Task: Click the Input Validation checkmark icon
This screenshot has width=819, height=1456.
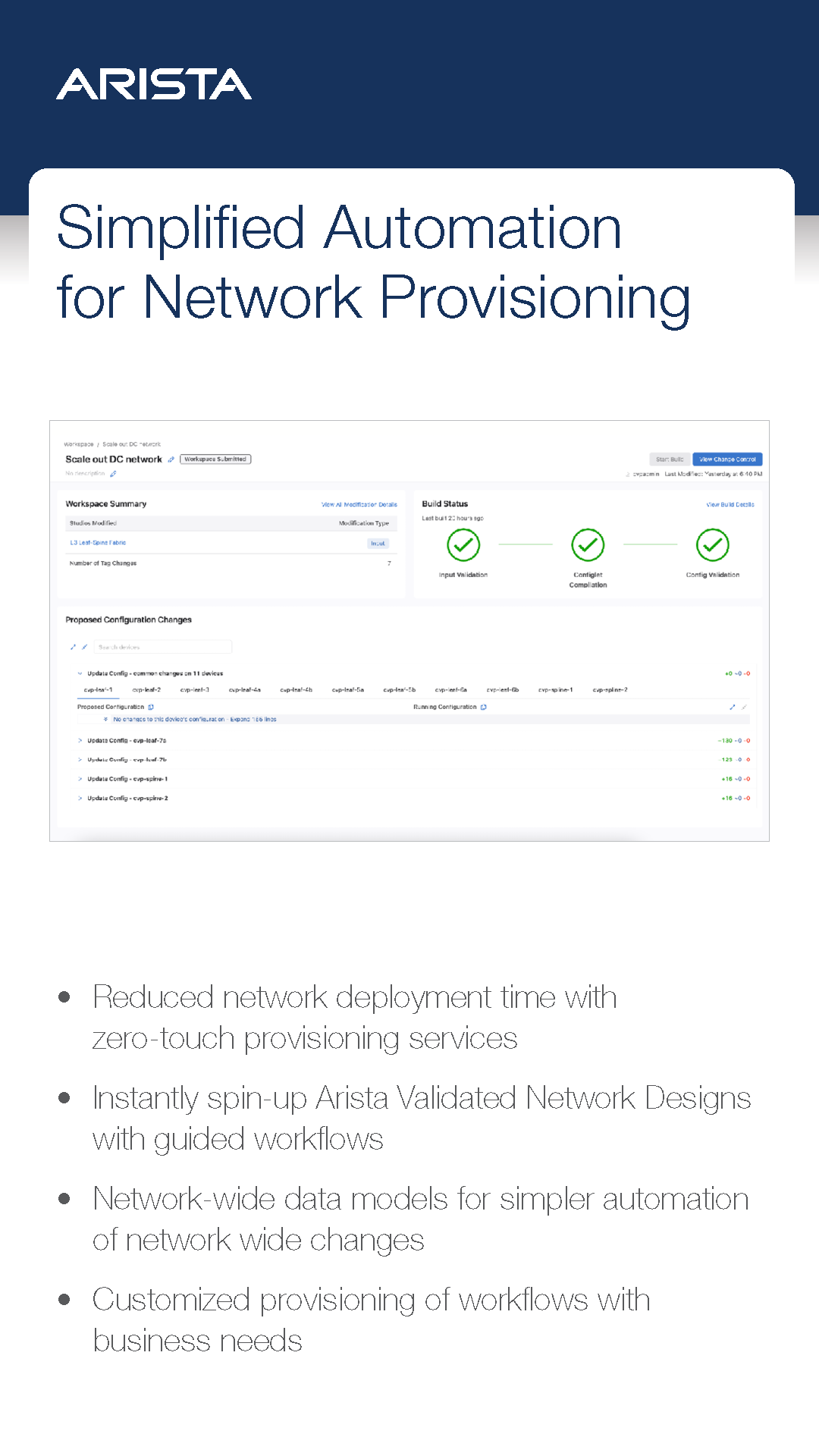Action: (463, 544)
